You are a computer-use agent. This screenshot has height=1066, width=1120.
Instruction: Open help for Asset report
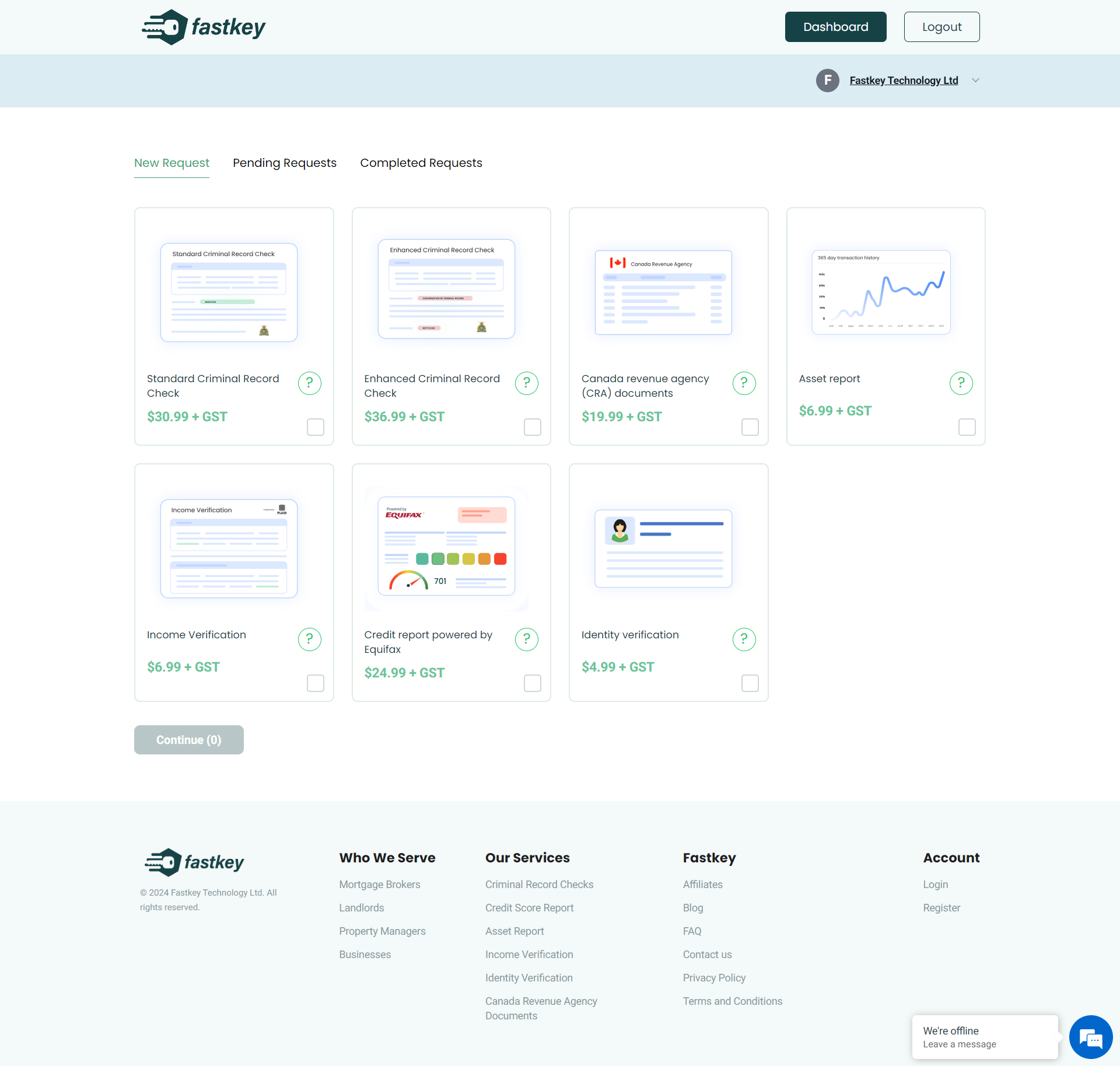961,383
